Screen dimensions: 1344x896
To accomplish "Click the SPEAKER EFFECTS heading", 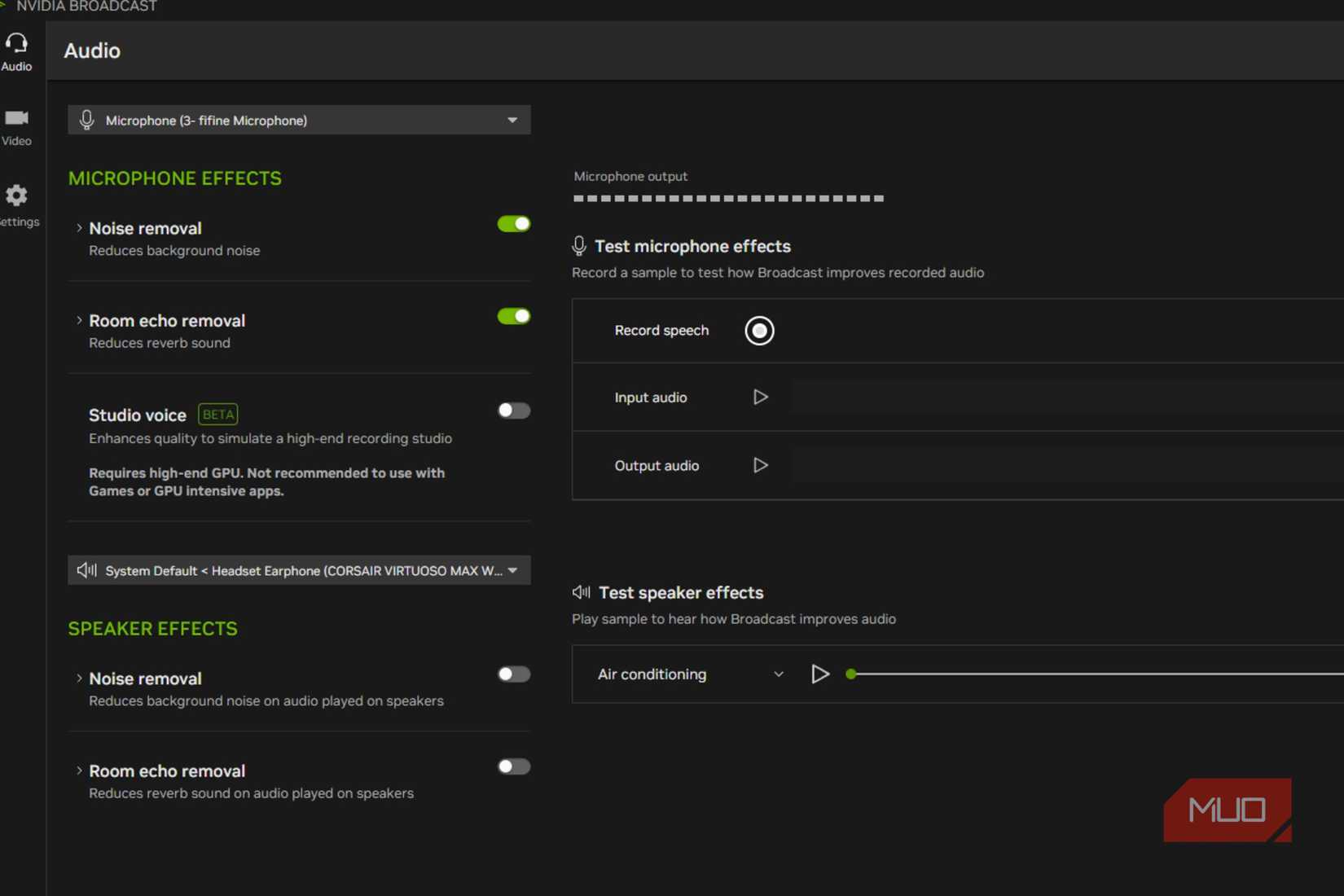I will (x=153, y=629).
